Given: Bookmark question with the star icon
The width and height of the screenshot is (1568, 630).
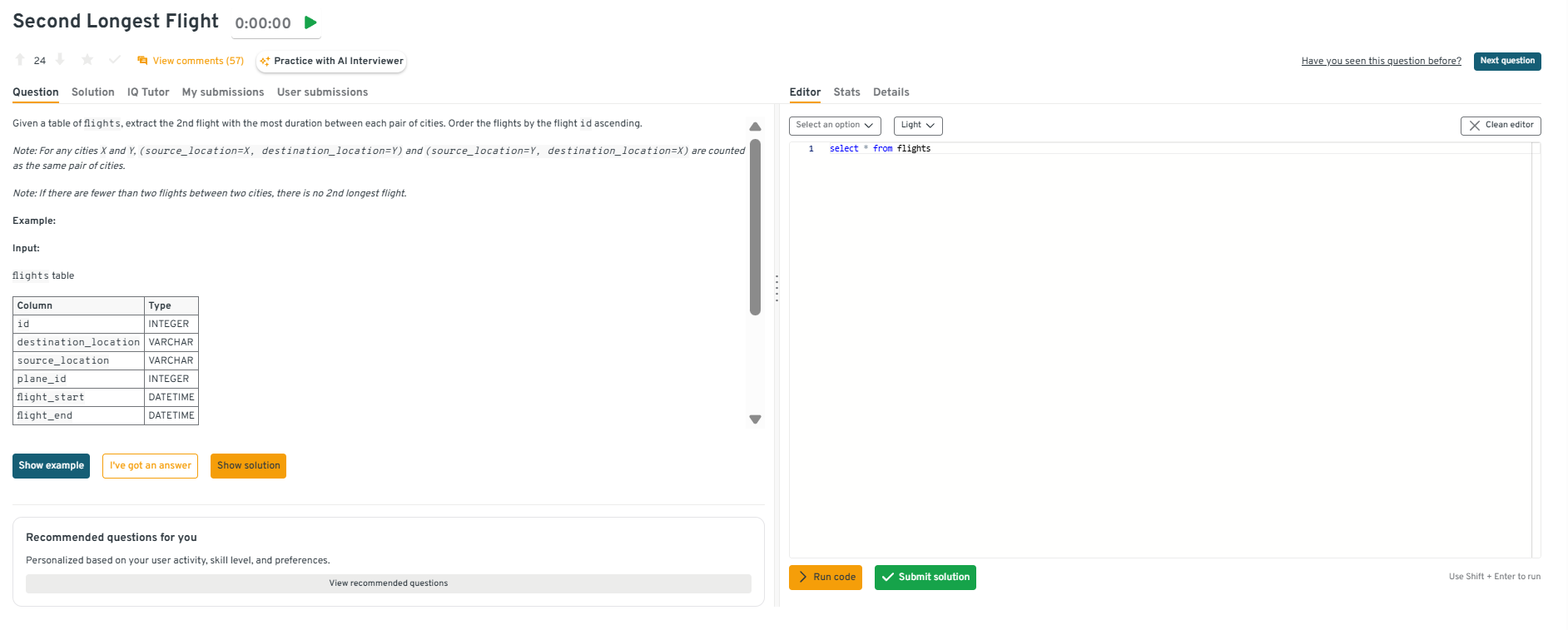Looking at the screenshot, I should 87,60.
